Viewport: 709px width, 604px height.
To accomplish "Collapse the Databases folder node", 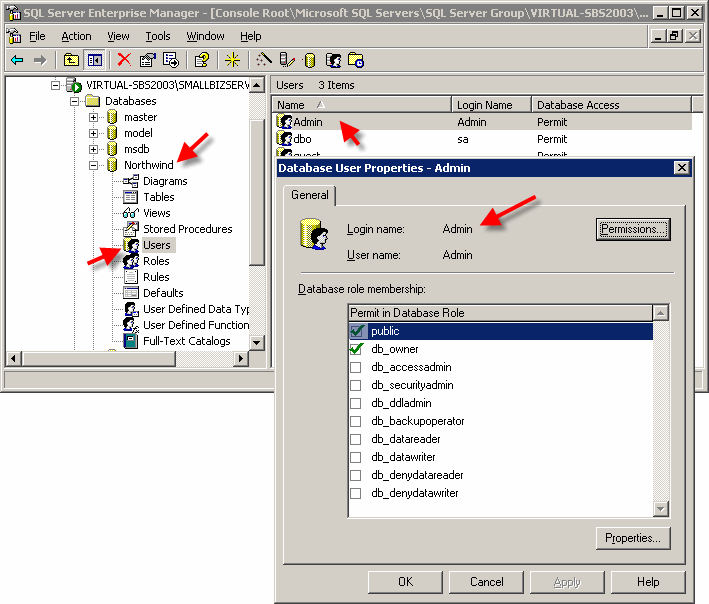I will click(74, 101).
